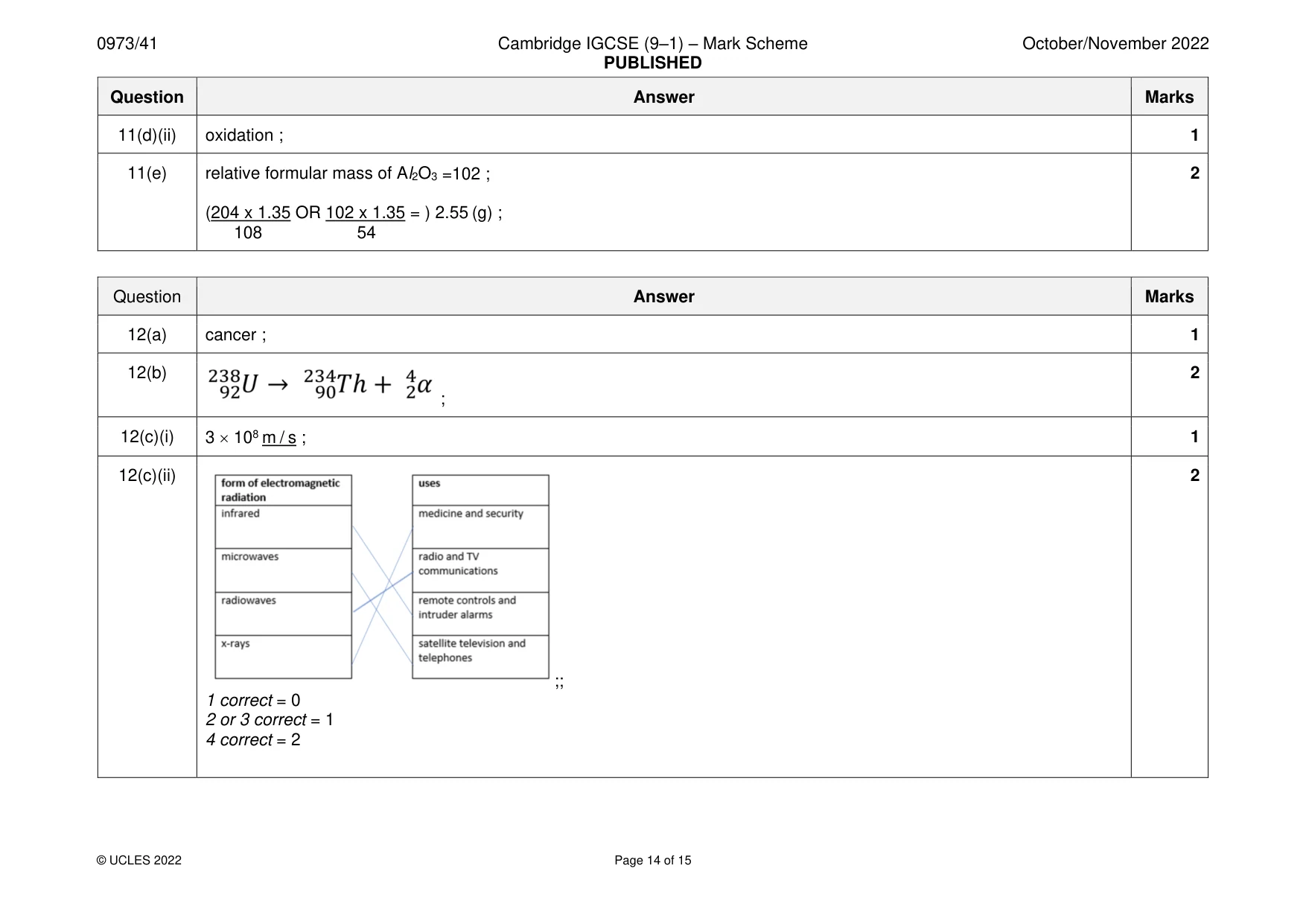Viewport: 1306px width, 924px height.
Task: Click the 'October/November 2022' date text
Action: point(1115,43)
